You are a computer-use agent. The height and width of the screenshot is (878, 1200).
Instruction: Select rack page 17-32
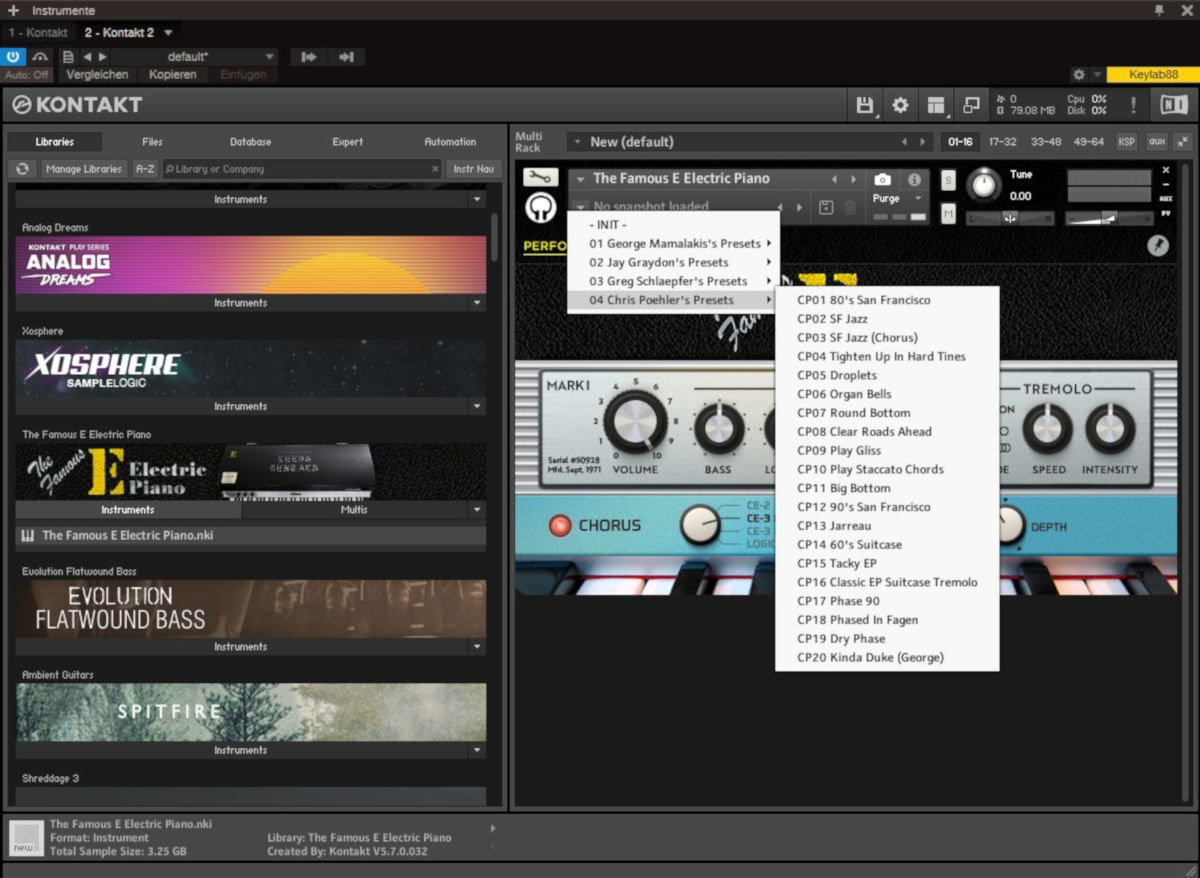[1002, 142]
